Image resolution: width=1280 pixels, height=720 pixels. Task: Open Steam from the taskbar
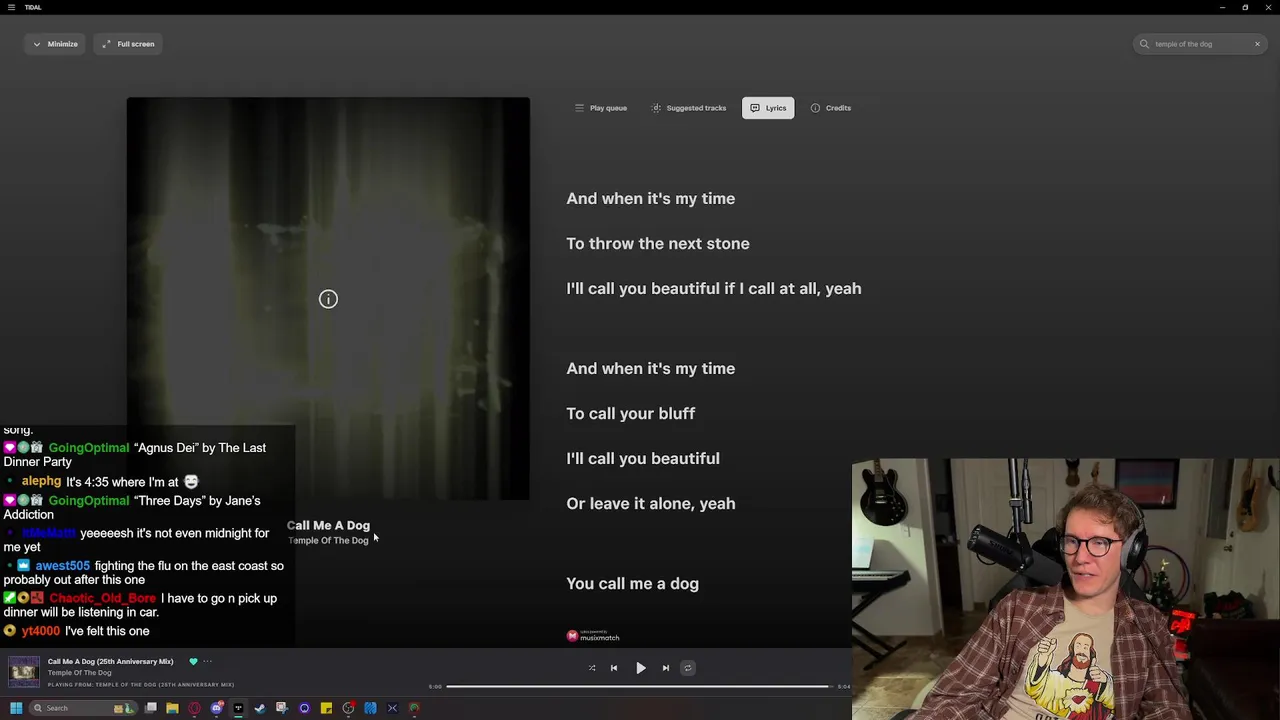pos(260,708)
